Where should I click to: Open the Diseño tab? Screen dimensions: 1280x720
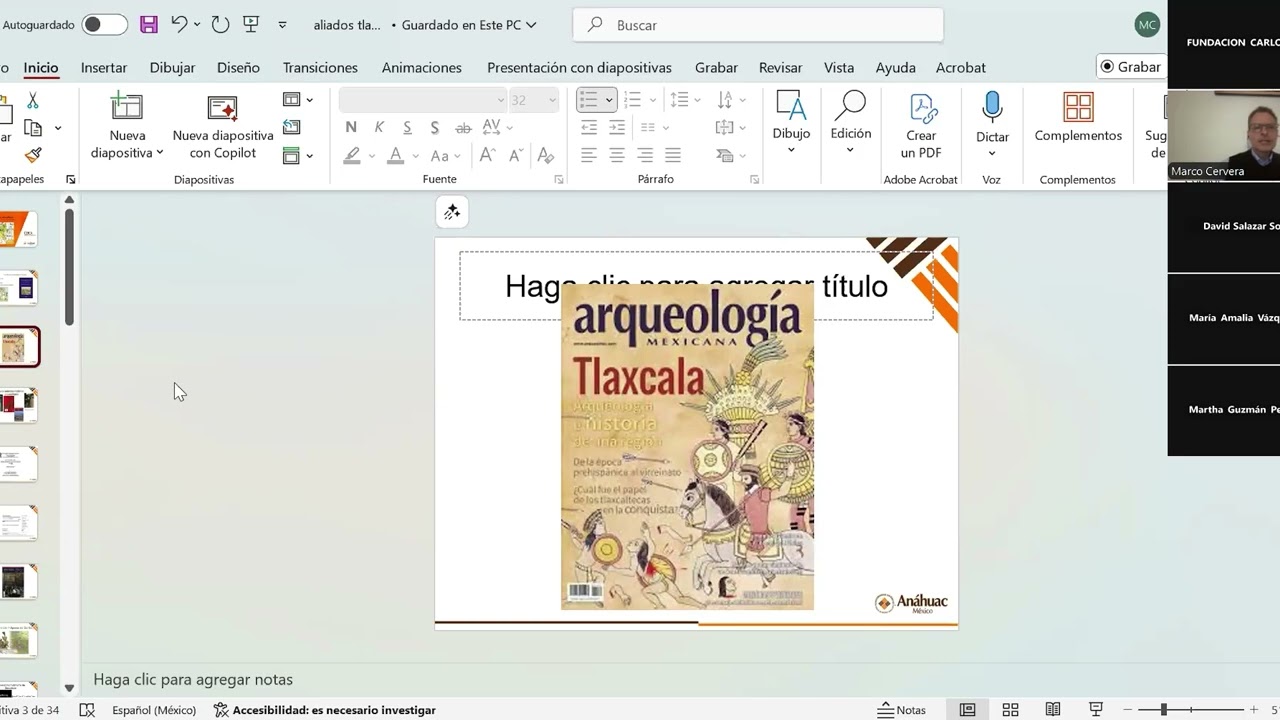coord(238,67)
